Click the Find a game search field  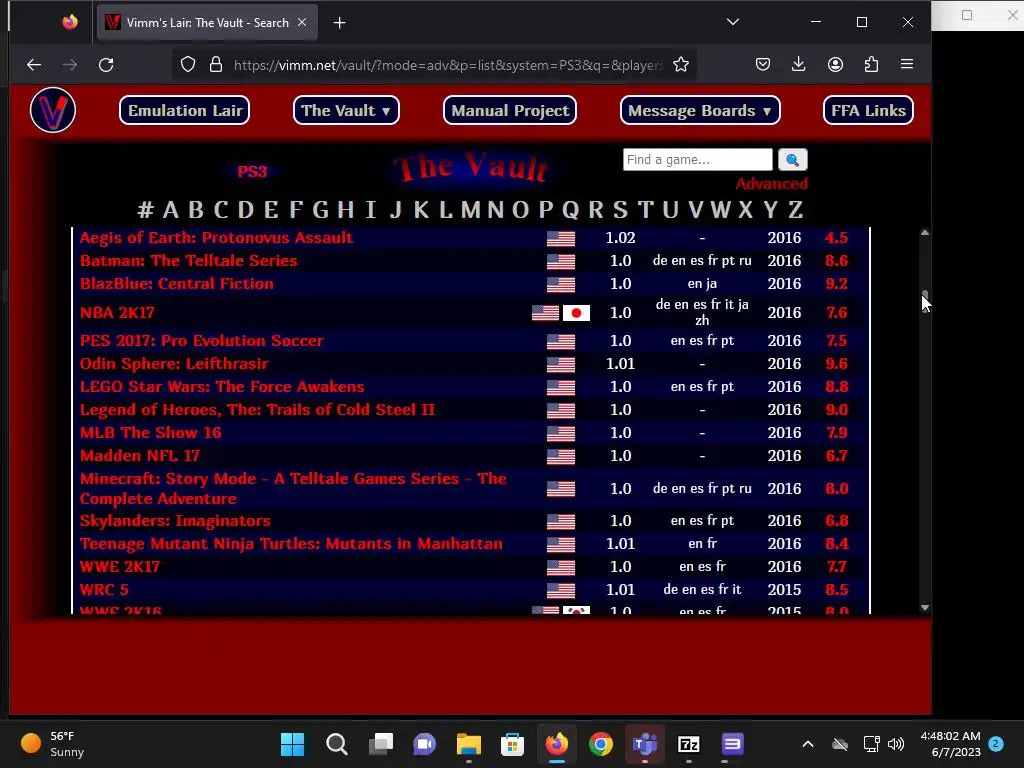pyautogui.click(x=697, y=159)
